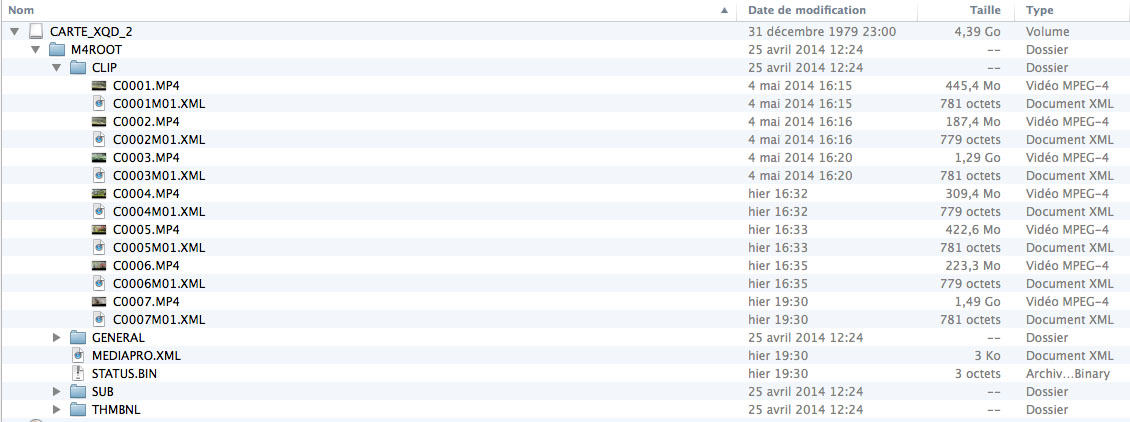Select the STATUS.BIN file name

click(125, 373)
